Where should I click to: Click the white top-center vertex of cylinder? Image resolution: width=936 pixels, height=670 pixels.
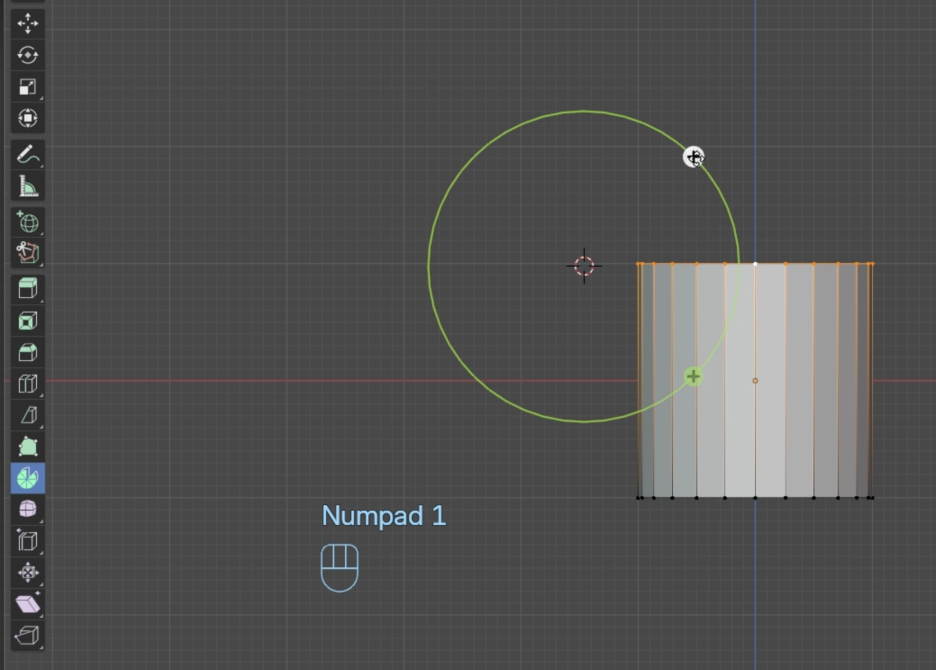click(755, 263)
